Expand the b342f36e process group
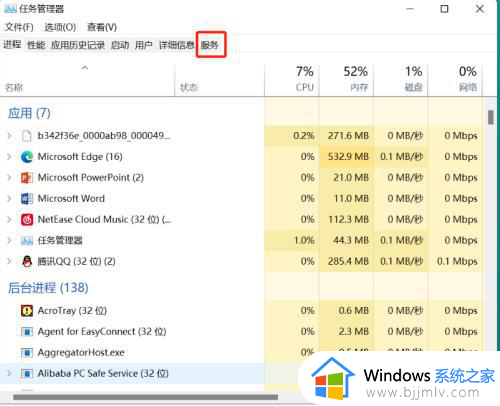500x406 pixels. pos(9,136)
